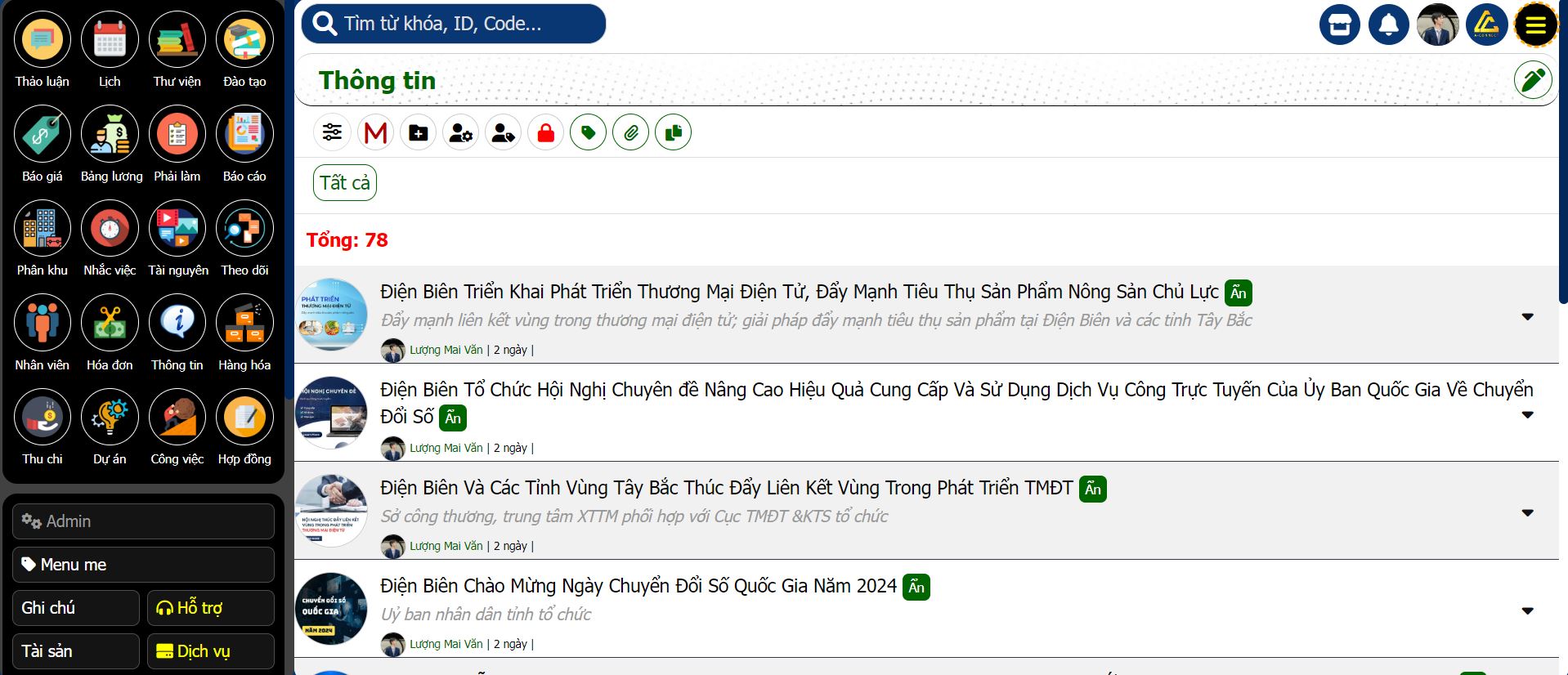Open the Hóa đơn invoice module
The width and height of the screenshot is (1568, 675).
coord(110,324)
